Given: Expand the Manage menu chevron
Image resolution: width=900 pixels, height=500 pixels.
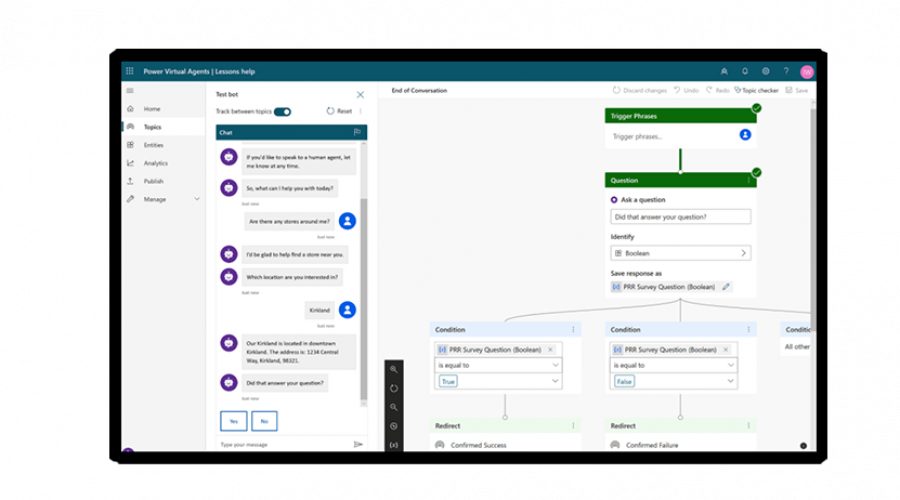Looking at the screenshot, I should tap(197, 199).
